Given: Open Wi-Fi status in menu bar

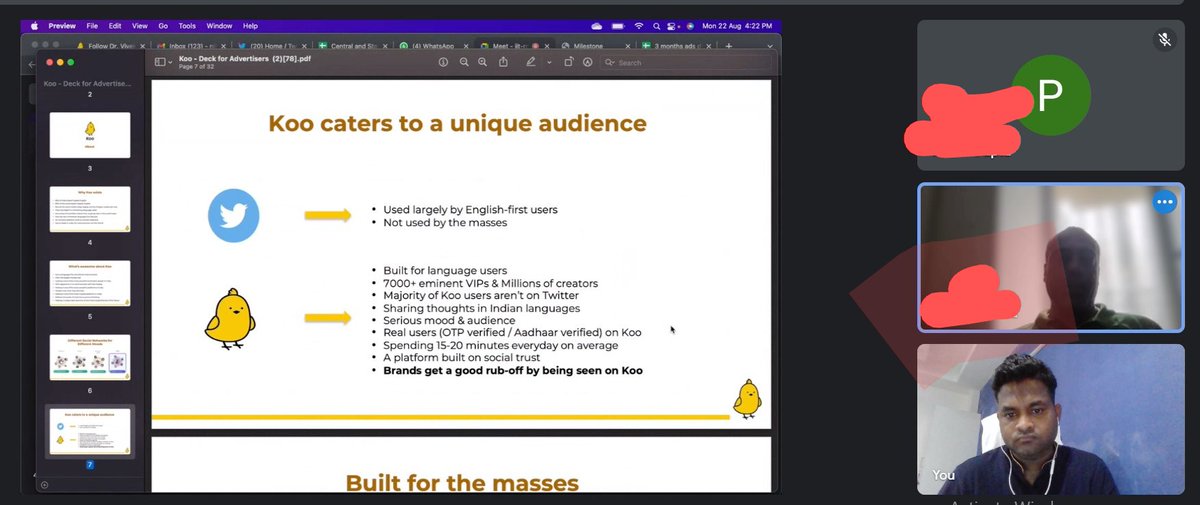Looking at the screenshot, I should coord(639,26).
